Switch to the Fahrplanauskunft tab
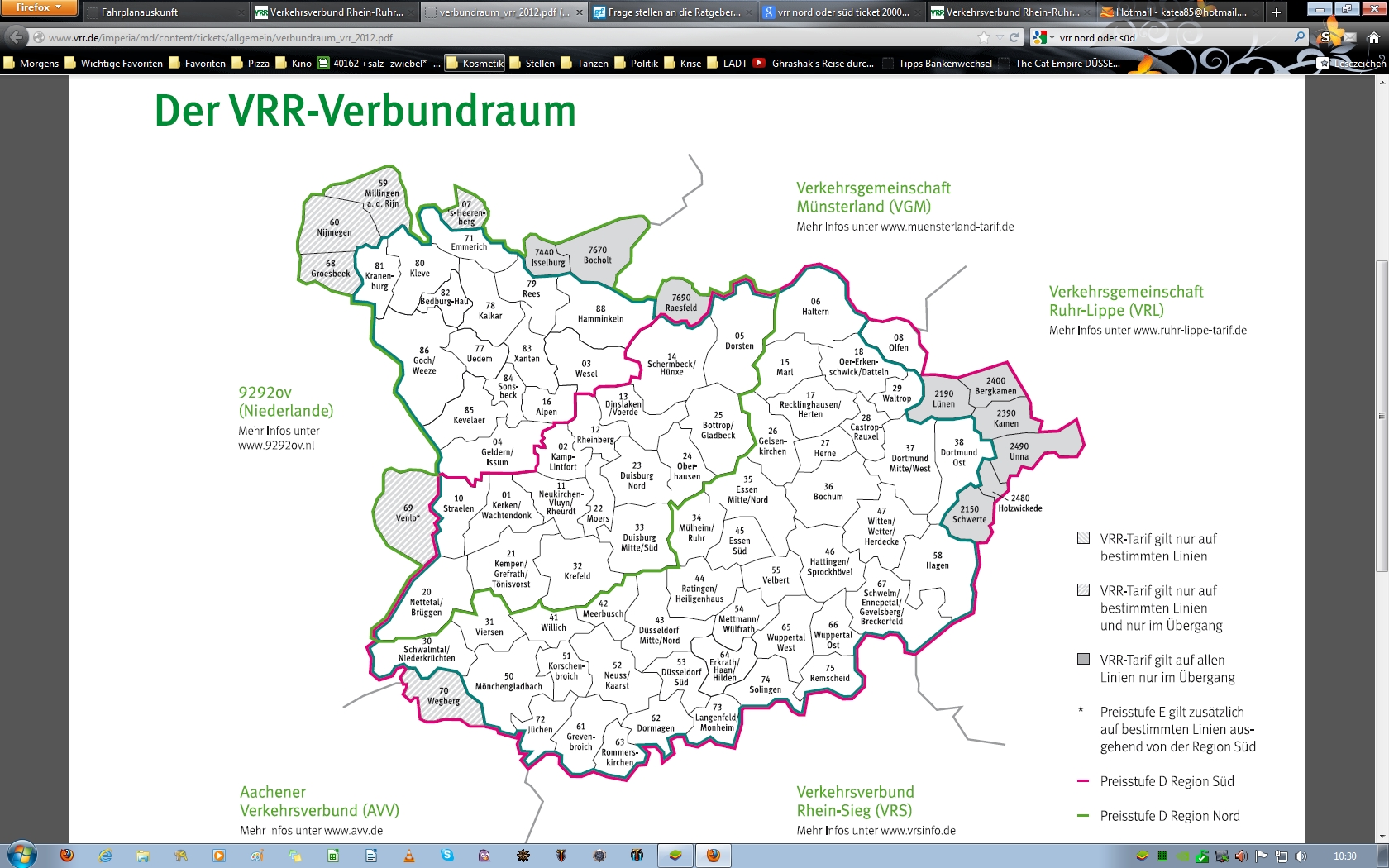The image size is (1389, 868). pos(165,12)
